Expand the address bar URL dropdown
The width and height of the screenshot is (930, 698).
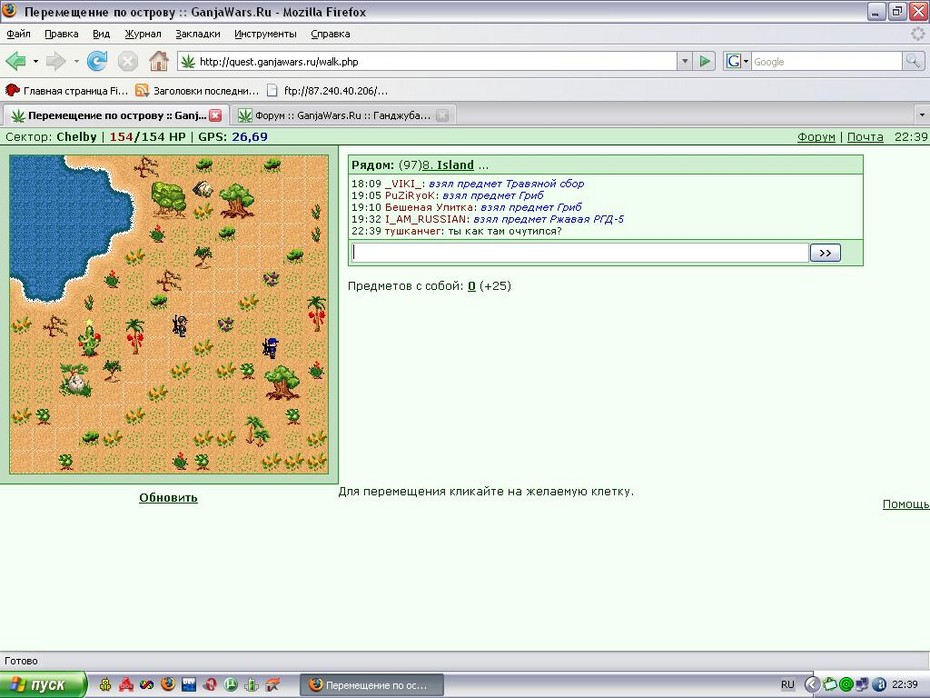tap(685, 61)
